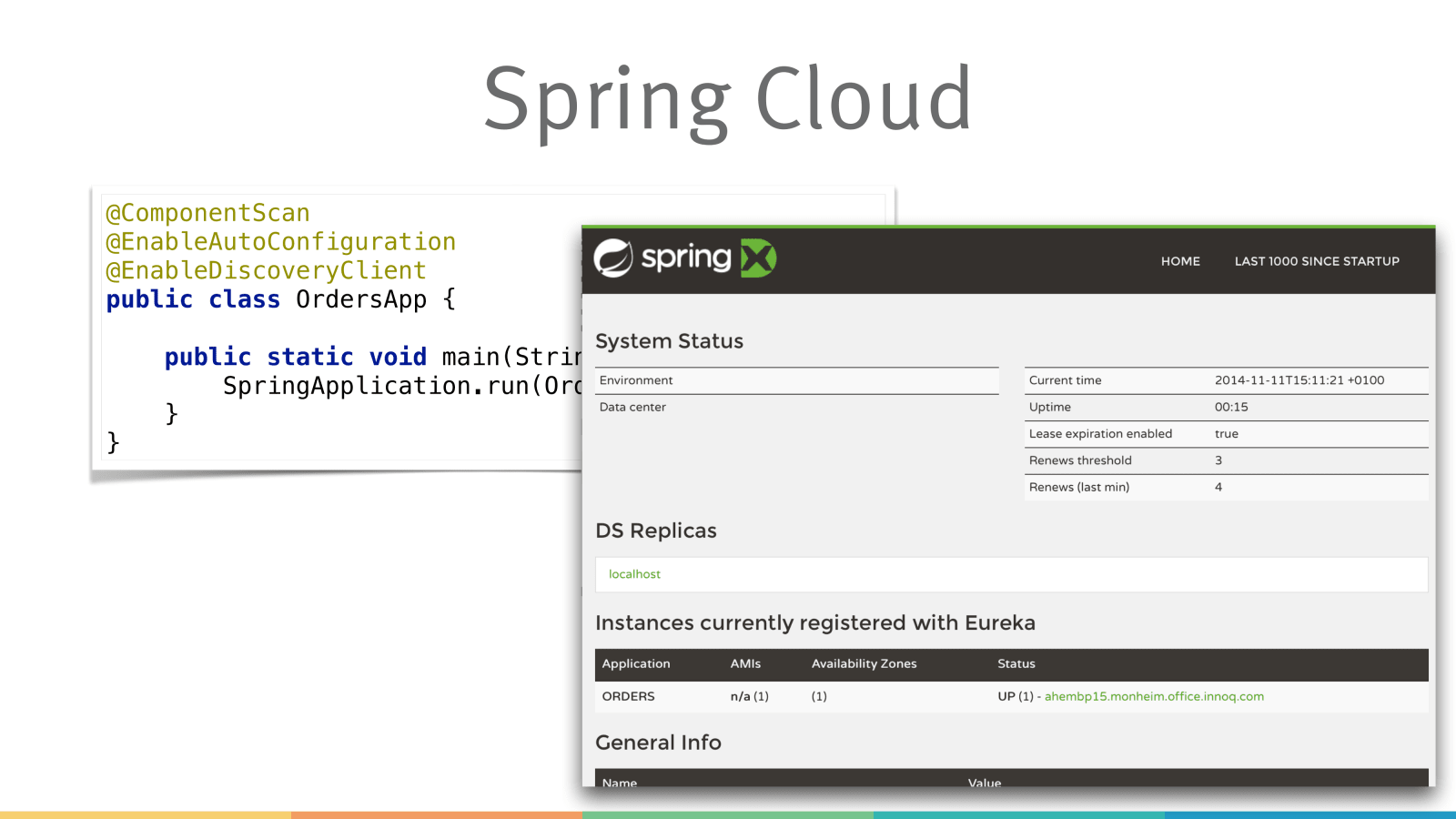Select the 'Uptime' label
This screenshot has height=819, width=1456.
tap(1049, 407)
